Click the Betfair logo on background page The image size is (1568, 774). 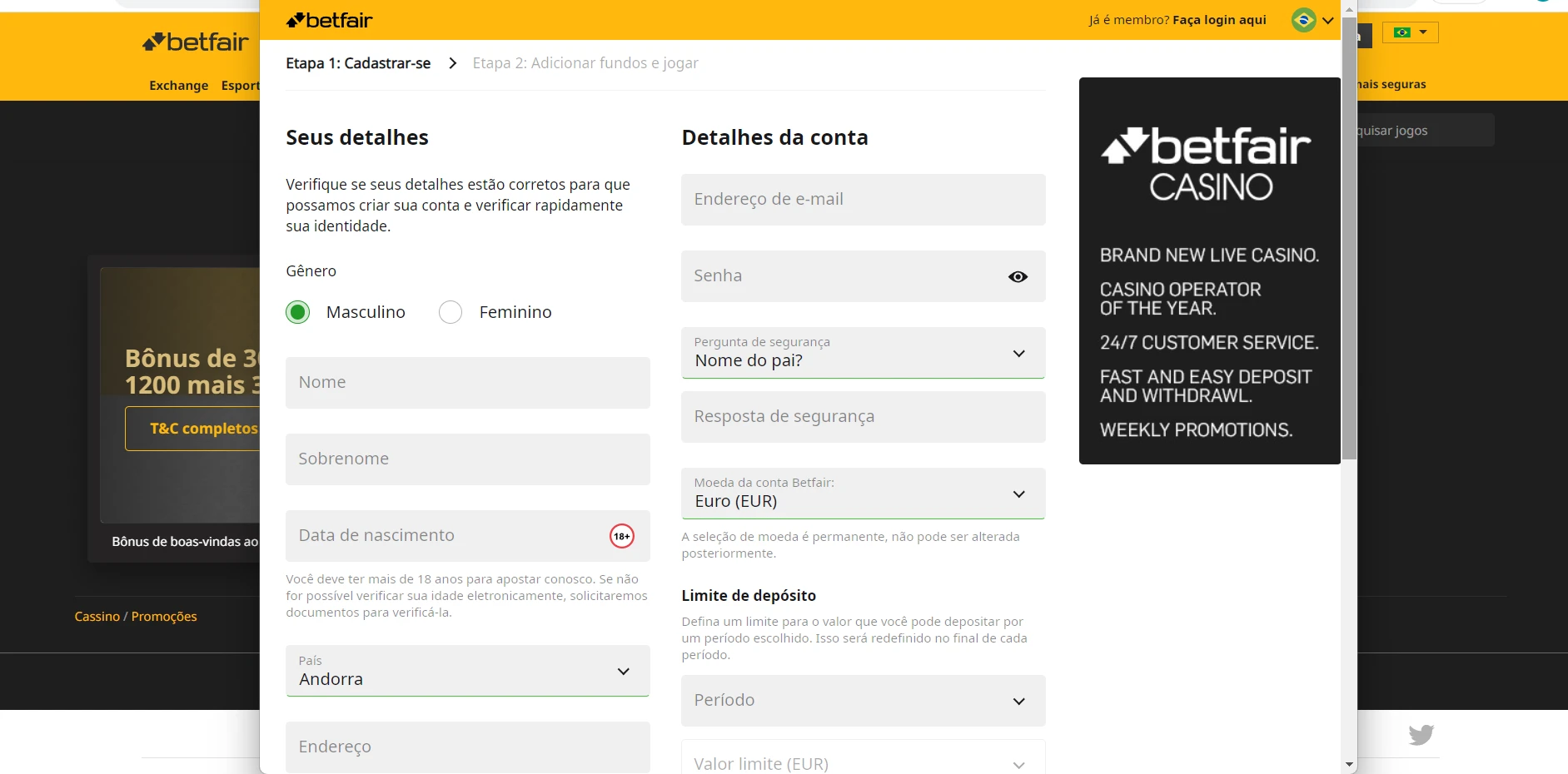196,42
